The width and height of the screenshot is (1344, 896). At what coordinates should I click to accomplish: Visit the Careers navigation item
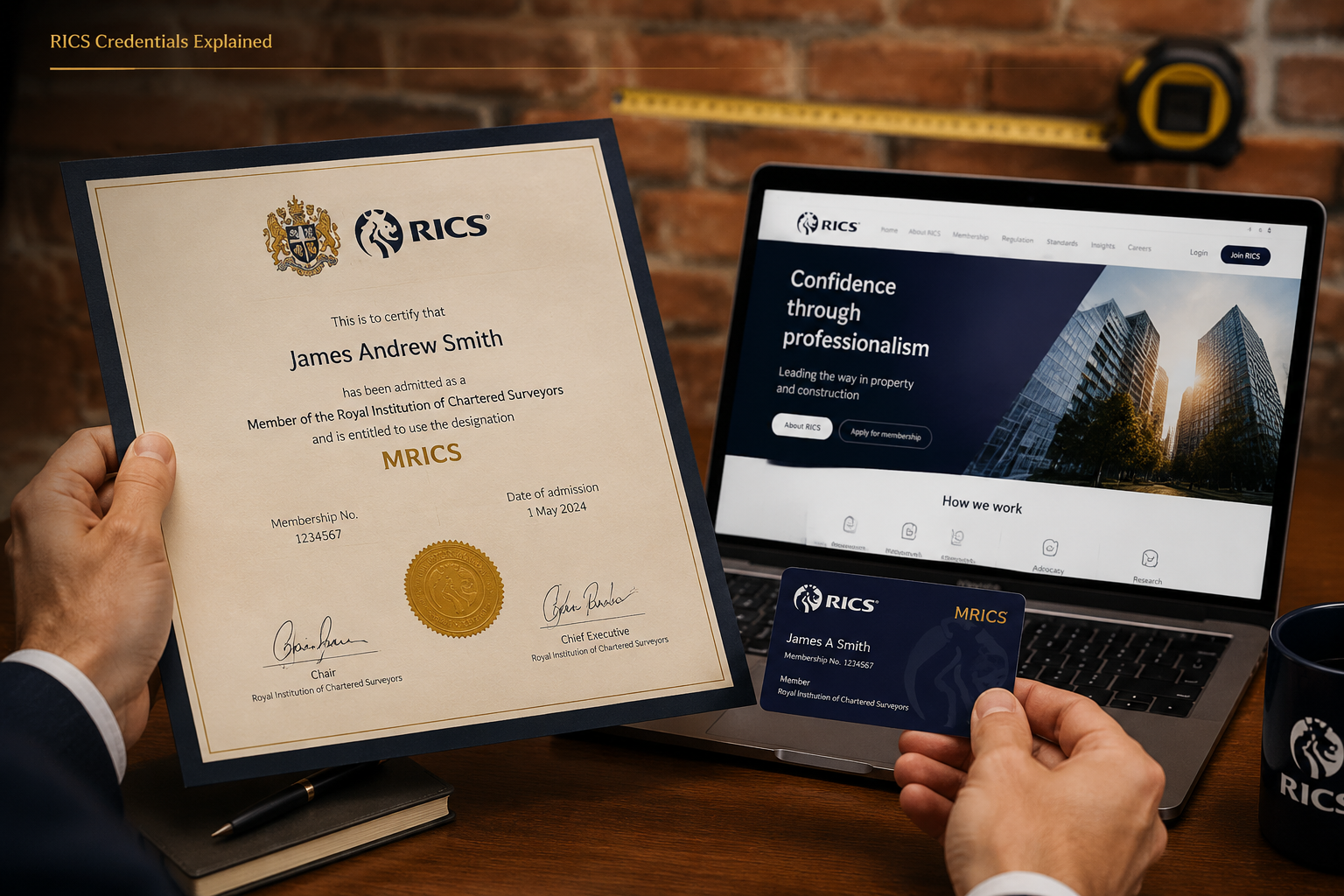click(x=1139, y=248)
